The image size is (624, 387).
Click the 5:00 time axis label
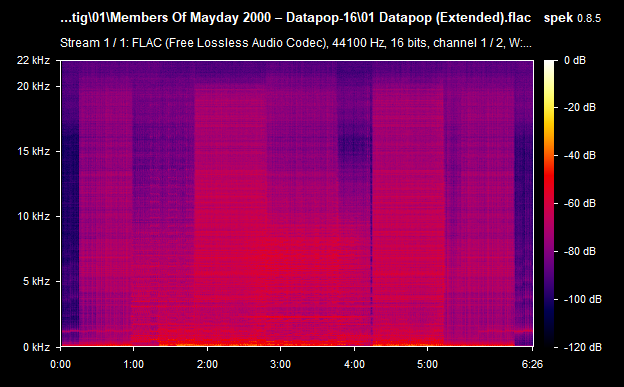[427, 364]
